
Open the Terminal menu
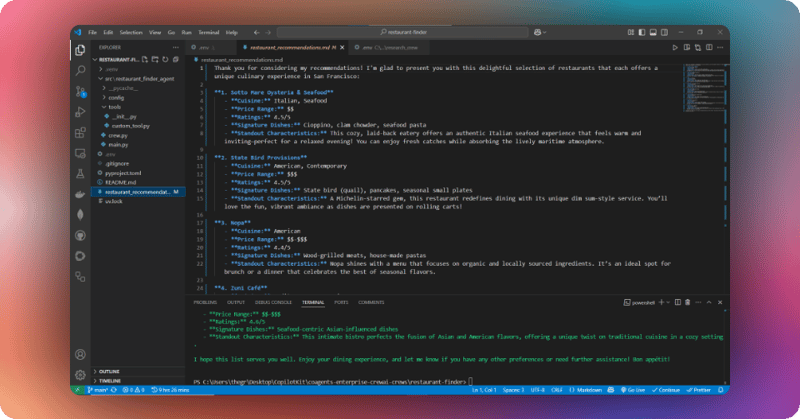tap(209, 32)
